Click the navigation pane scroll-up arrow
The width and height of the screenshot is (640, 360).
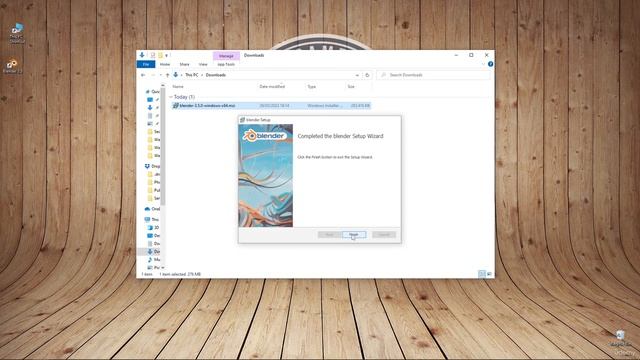click(x=163, y=85)
